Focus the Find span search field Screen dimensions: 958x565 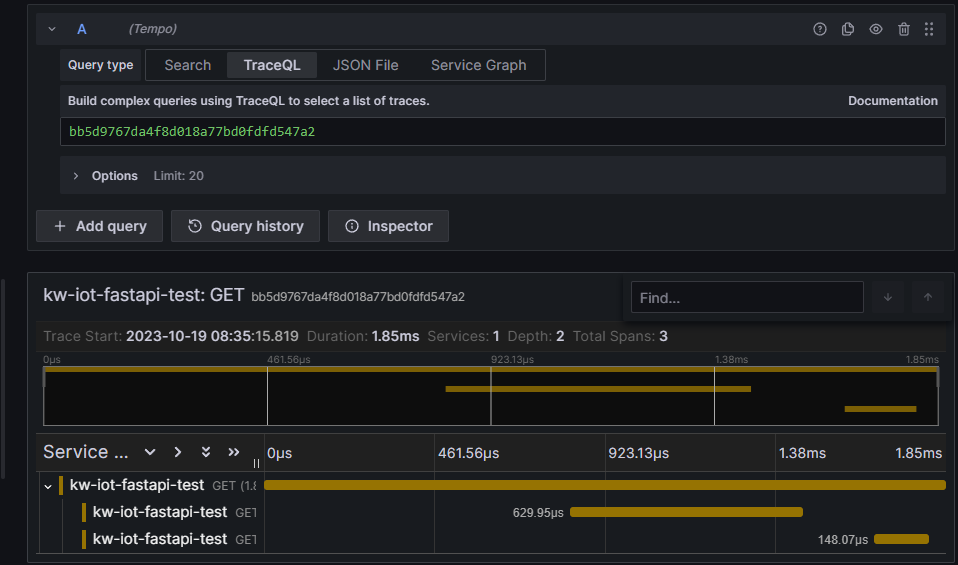pos(747,297)
